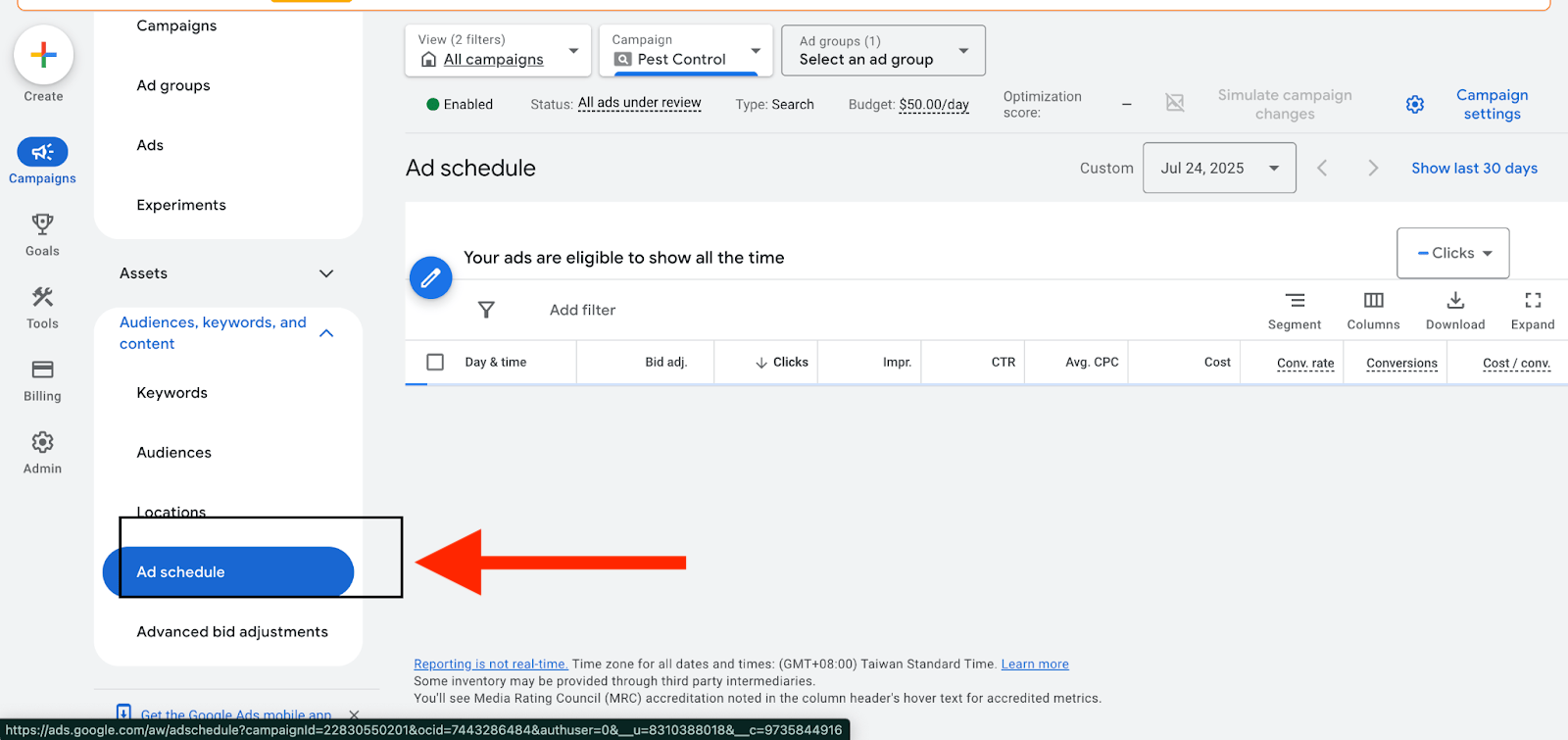This screenshot has height=740, width=1568.
Task: Click the Download icon
Action: tap(1455, 301)
